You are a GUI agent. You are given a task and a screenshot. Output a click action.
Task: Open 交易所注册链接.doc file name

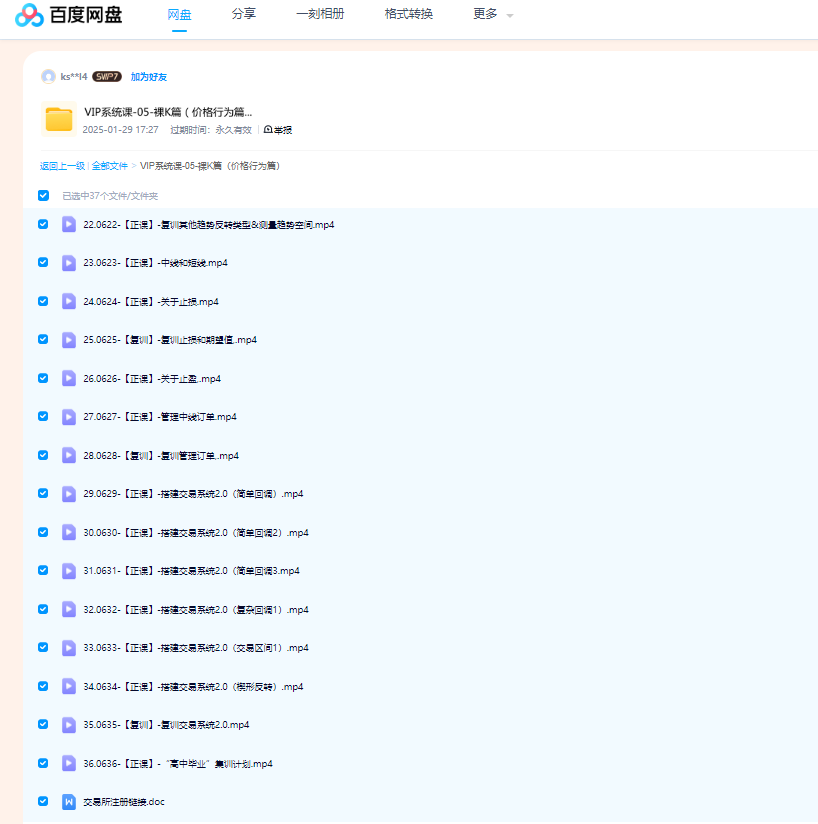coord(124,802)
